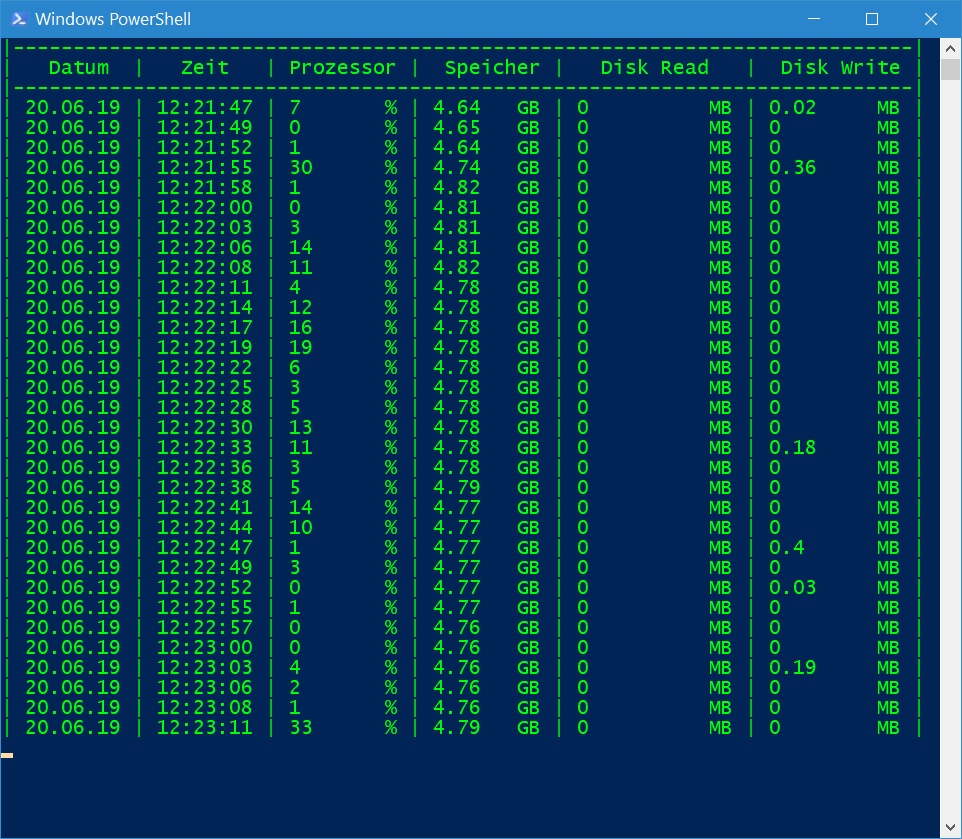Click memory value 4.64 at 12:21:47
The width and height of the screenshot is (962, 839).
point(456,107)
